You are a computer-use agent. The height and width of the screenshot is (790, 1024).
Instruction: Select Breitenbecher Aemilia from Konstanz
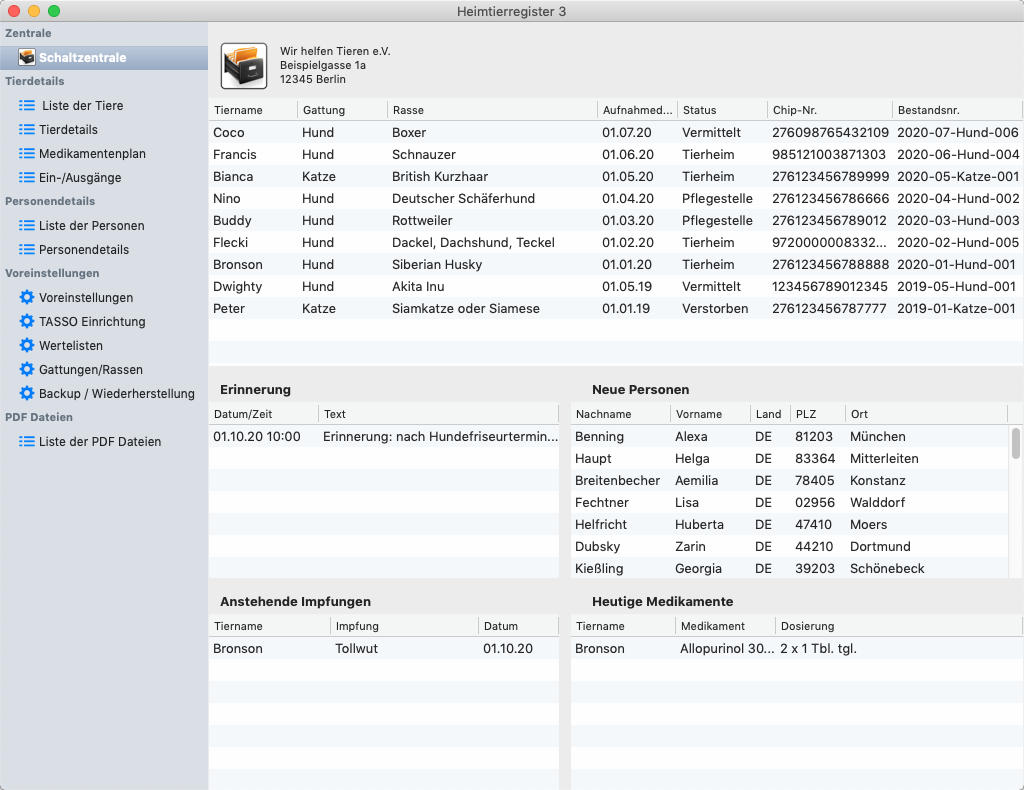790,480
